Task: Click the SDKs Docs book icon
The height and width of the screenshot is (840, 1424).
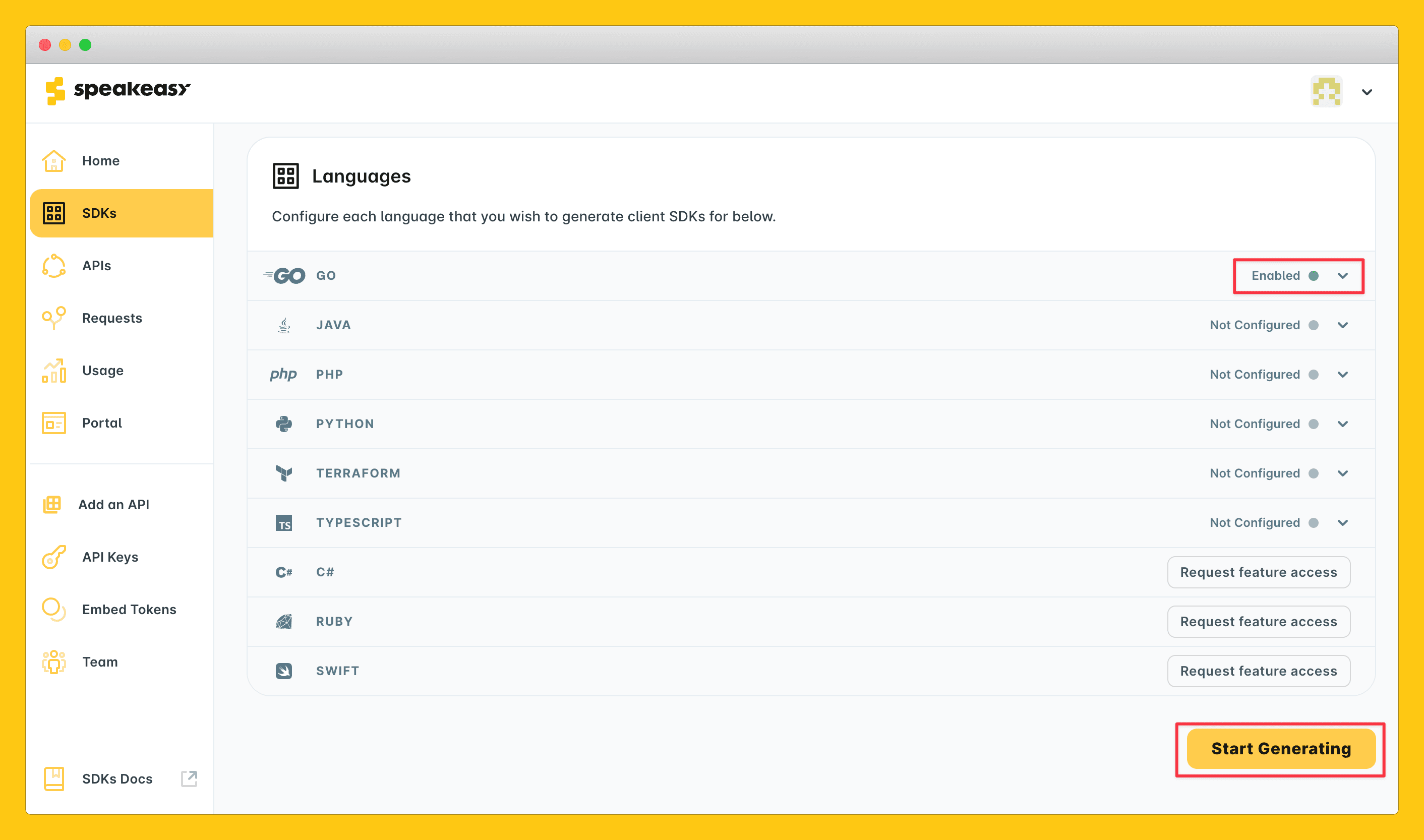Action: point(54,779)
